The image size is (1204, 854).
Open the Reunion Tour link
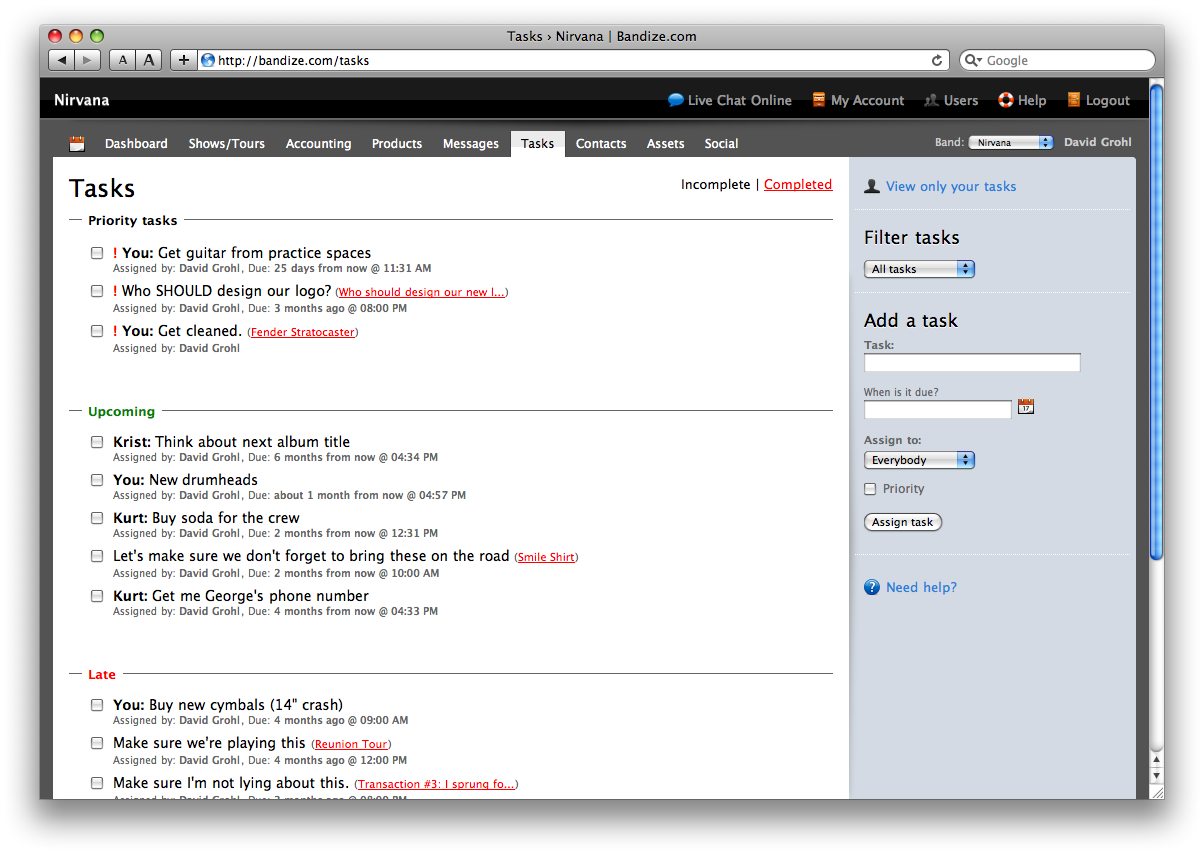click(x=351, y=744)
